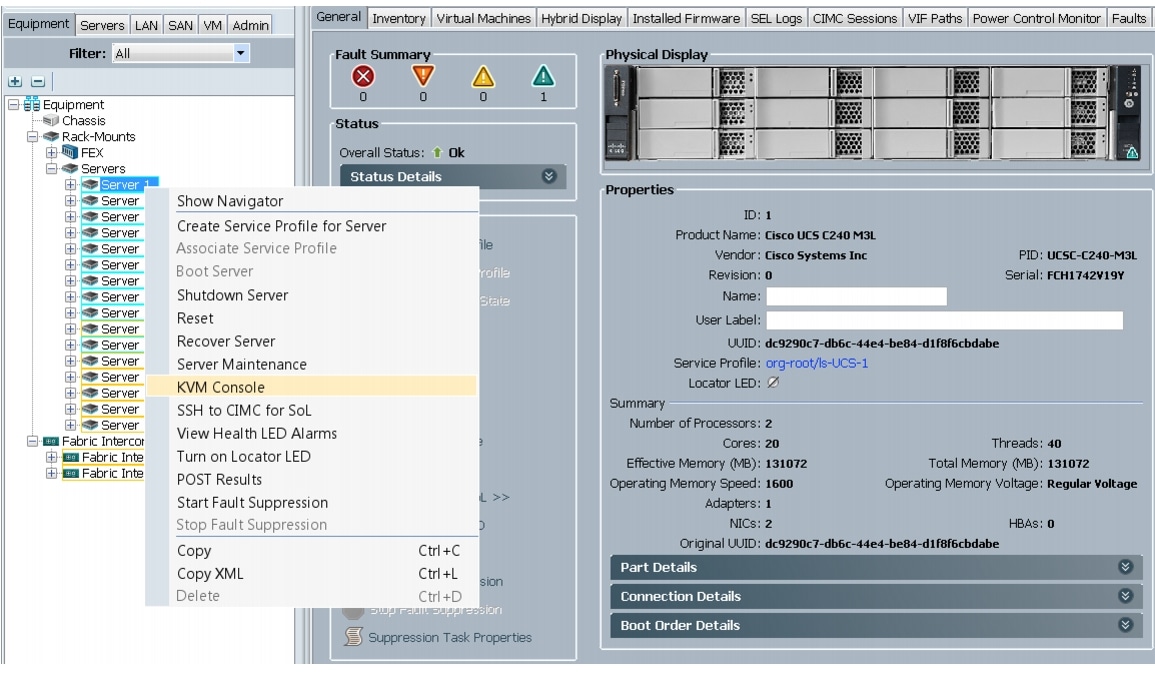Image resolution: width=1155 pixels, height=697 pixels.
Task: Click the Equipment root node icon in tree
Action: click(x=32, y=104)
